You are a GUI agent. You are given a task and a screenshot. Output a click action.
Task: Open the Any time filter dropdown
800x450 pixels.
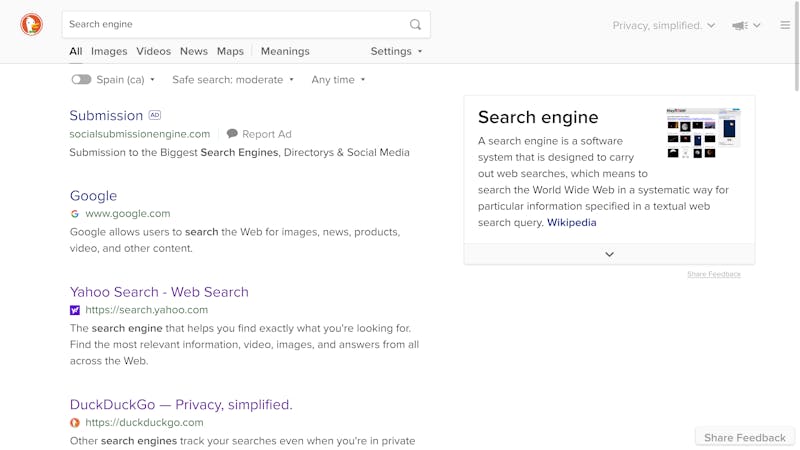(x=338, y=80)
